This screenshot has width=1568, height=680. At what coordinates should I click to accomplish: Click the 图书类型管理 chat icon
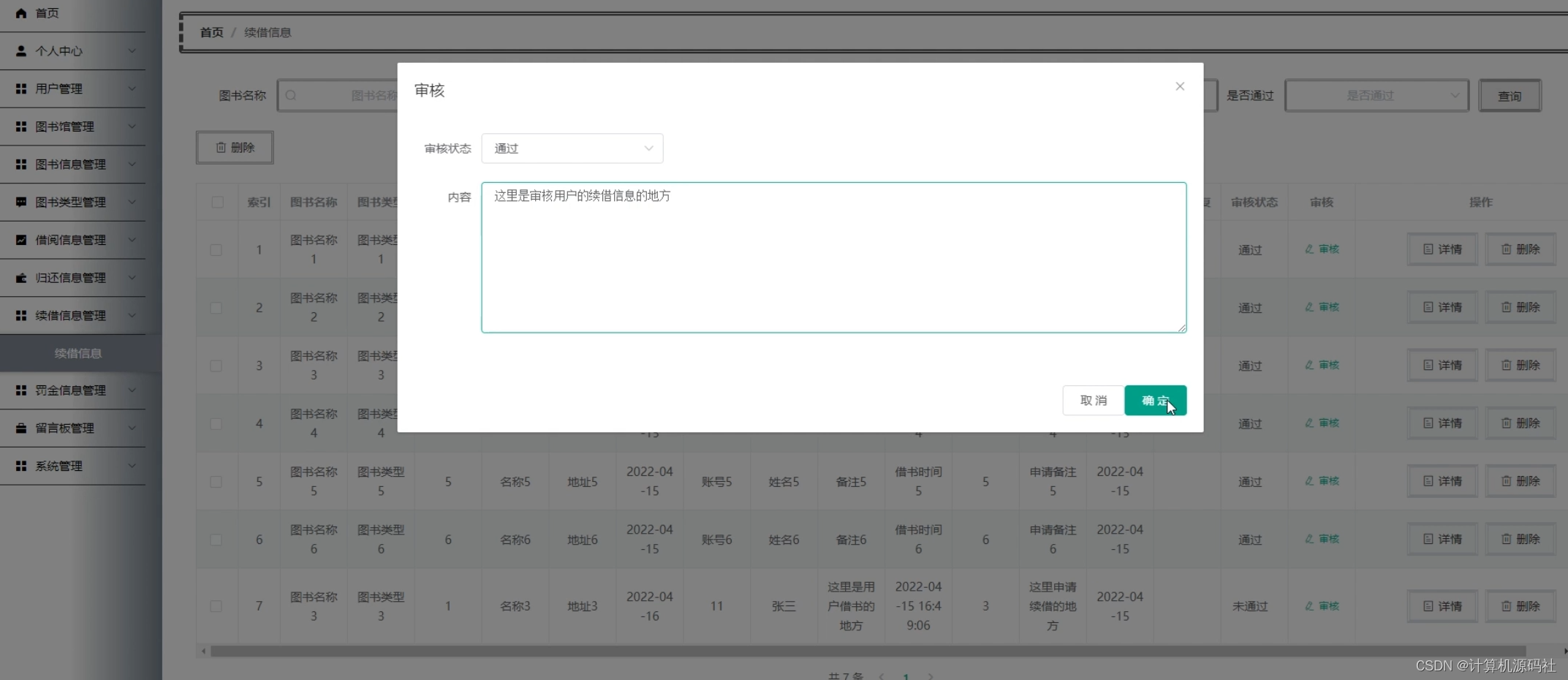pyautogui.click(x=21, y=202)
